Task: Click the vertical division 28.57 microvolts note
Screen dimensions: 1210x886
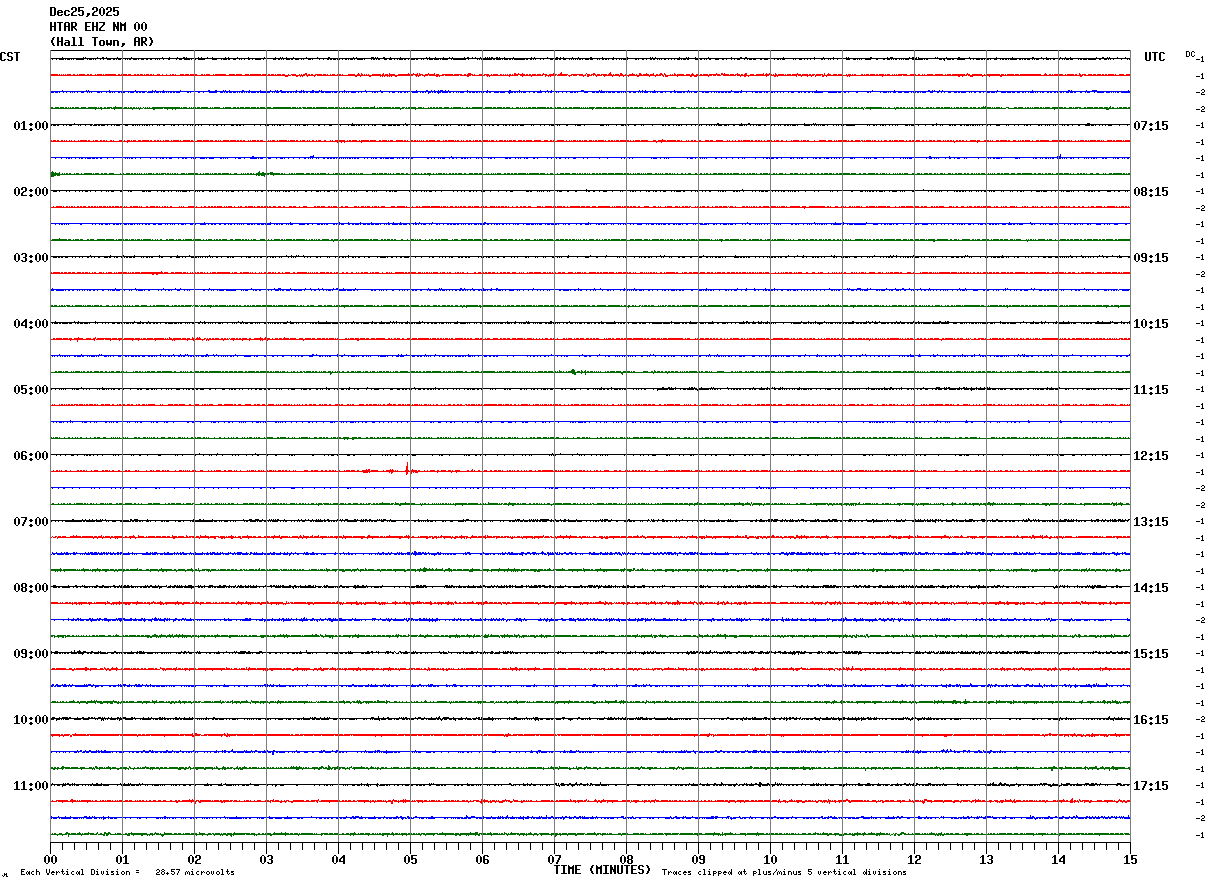Action: coord(127,872)
